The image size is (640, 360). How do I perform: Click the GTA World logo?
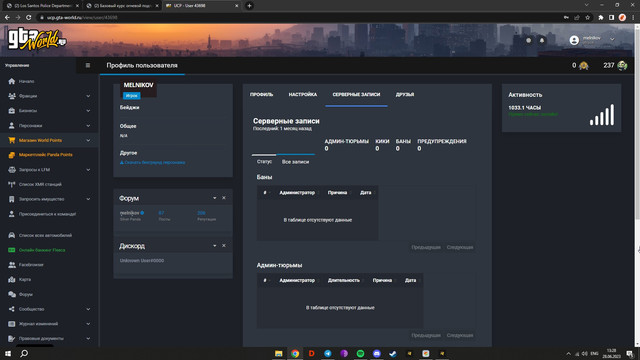[x=37, y=39]
